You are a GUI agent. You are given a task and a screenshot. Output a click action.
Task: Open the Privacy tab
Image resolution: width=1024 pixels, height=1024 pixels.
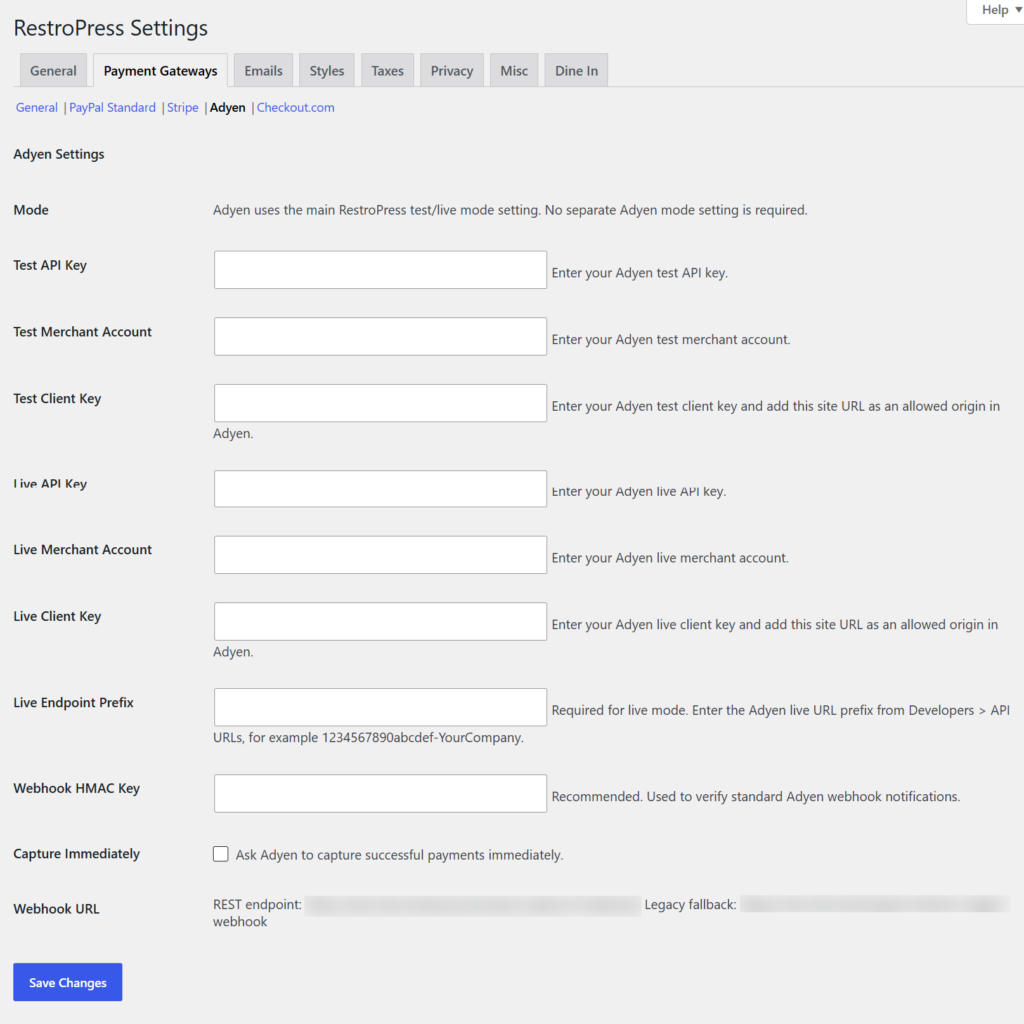point(451,71)
